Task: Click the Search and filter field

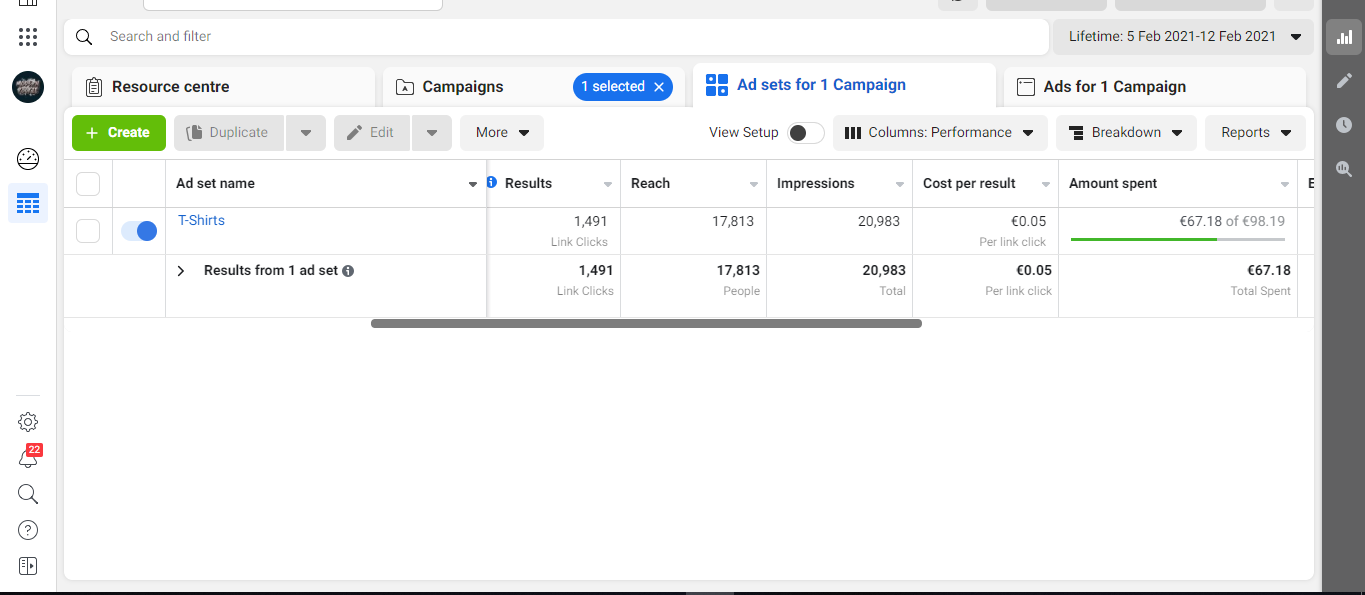Action: (560, 37)
